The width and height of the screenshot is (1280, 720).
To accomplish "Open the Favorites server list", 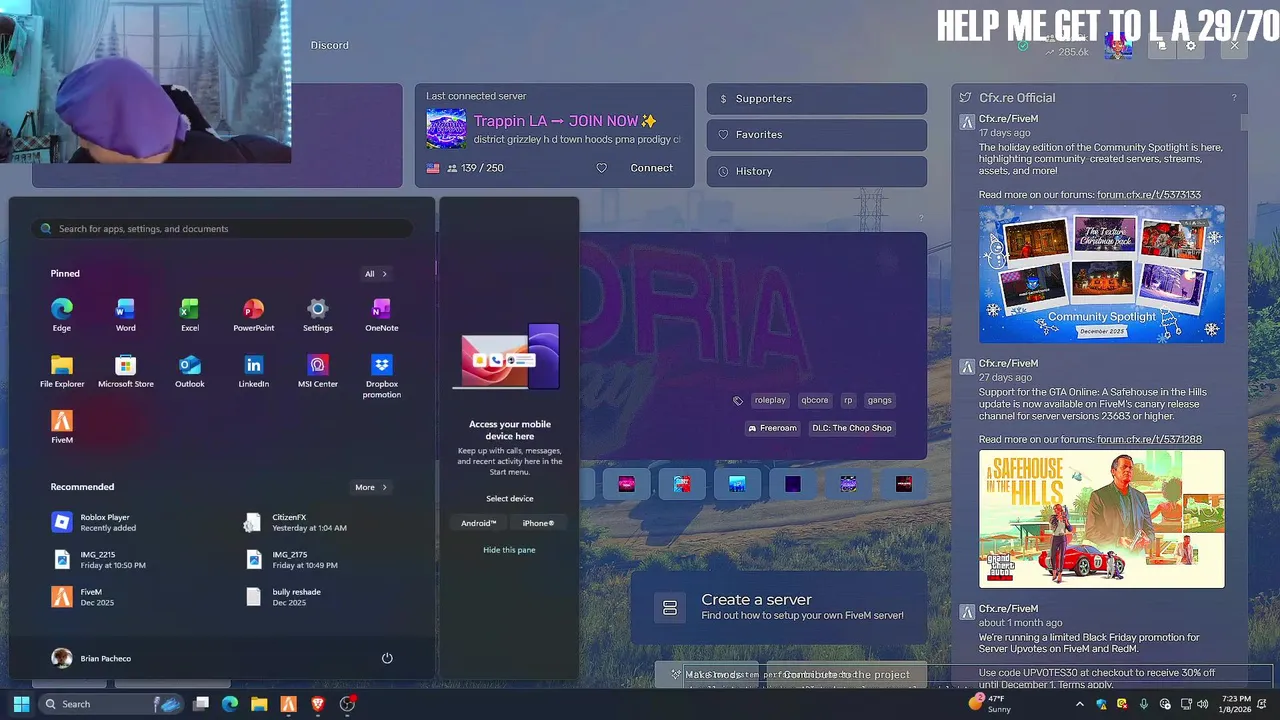I will click(x=817, y=135).
